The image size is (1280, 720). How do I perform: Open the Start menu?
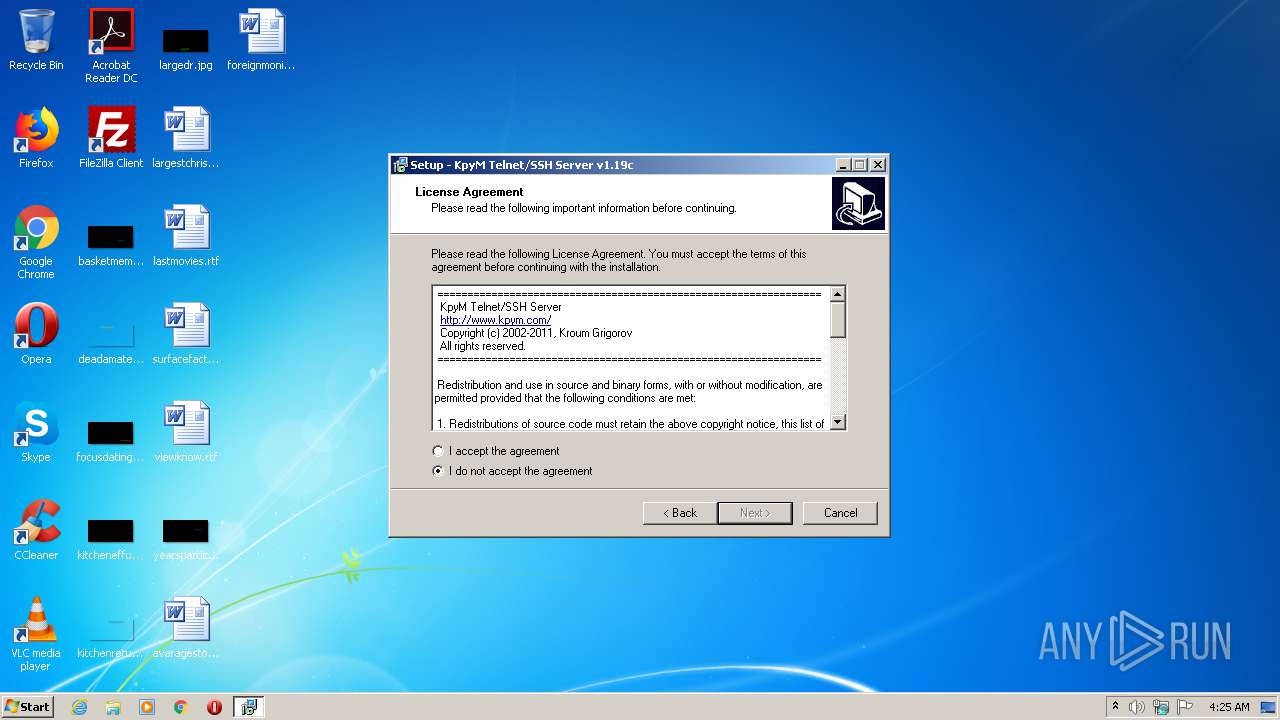point(27,707)
